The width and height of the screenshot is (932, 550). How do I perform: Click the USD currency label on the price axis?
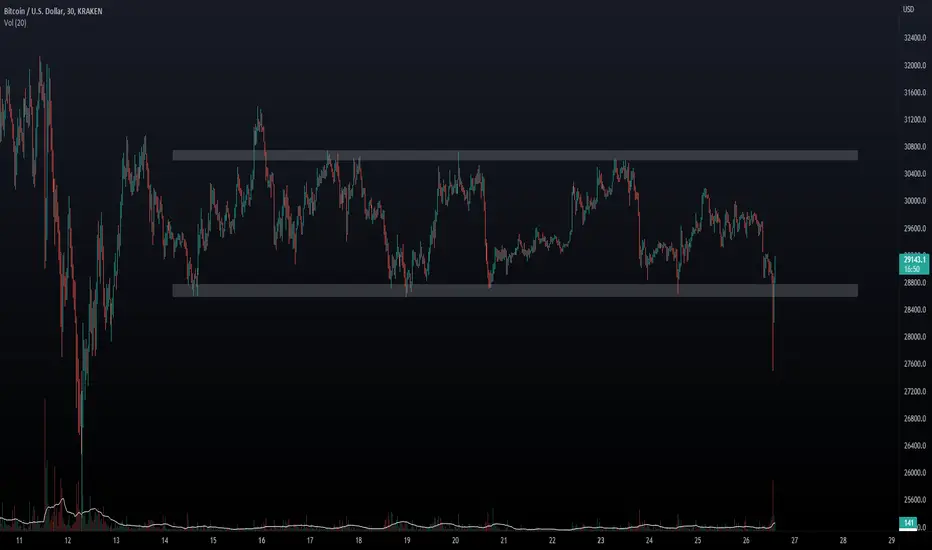click(908, 9)
